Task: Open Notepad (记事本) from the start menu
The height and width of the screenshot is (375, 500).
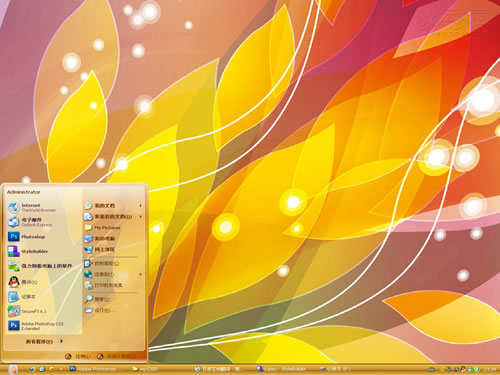Action: tap(43, 297)
